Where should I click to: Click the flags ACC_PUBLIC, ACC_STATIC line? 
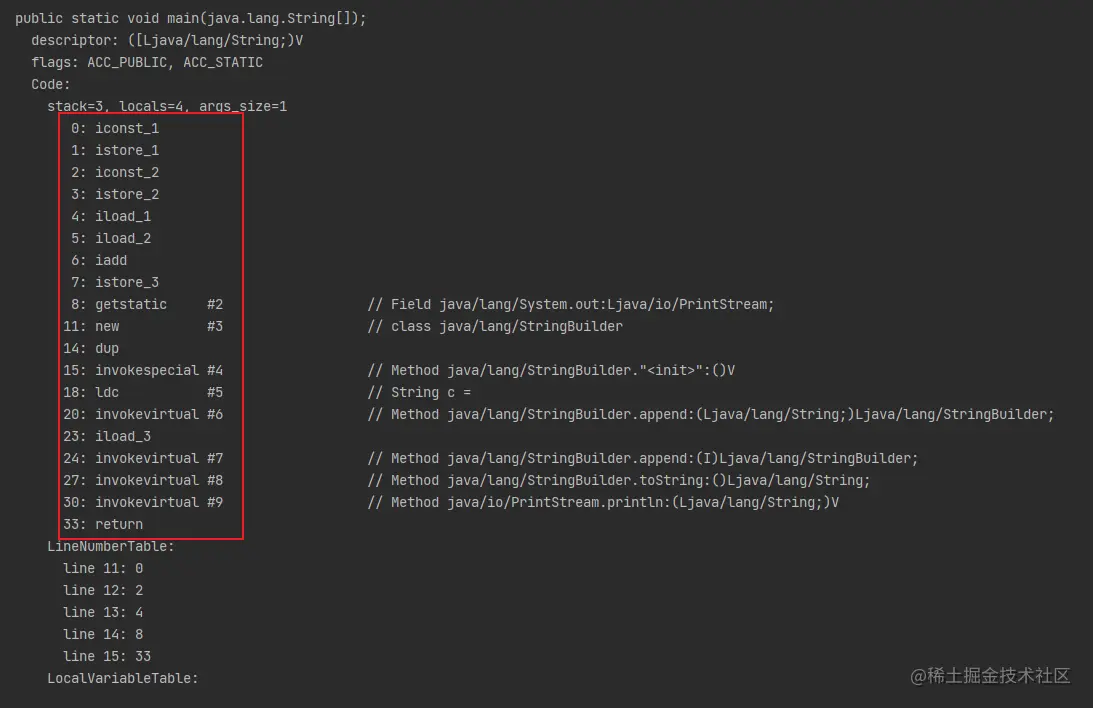[x=147, y=62]
